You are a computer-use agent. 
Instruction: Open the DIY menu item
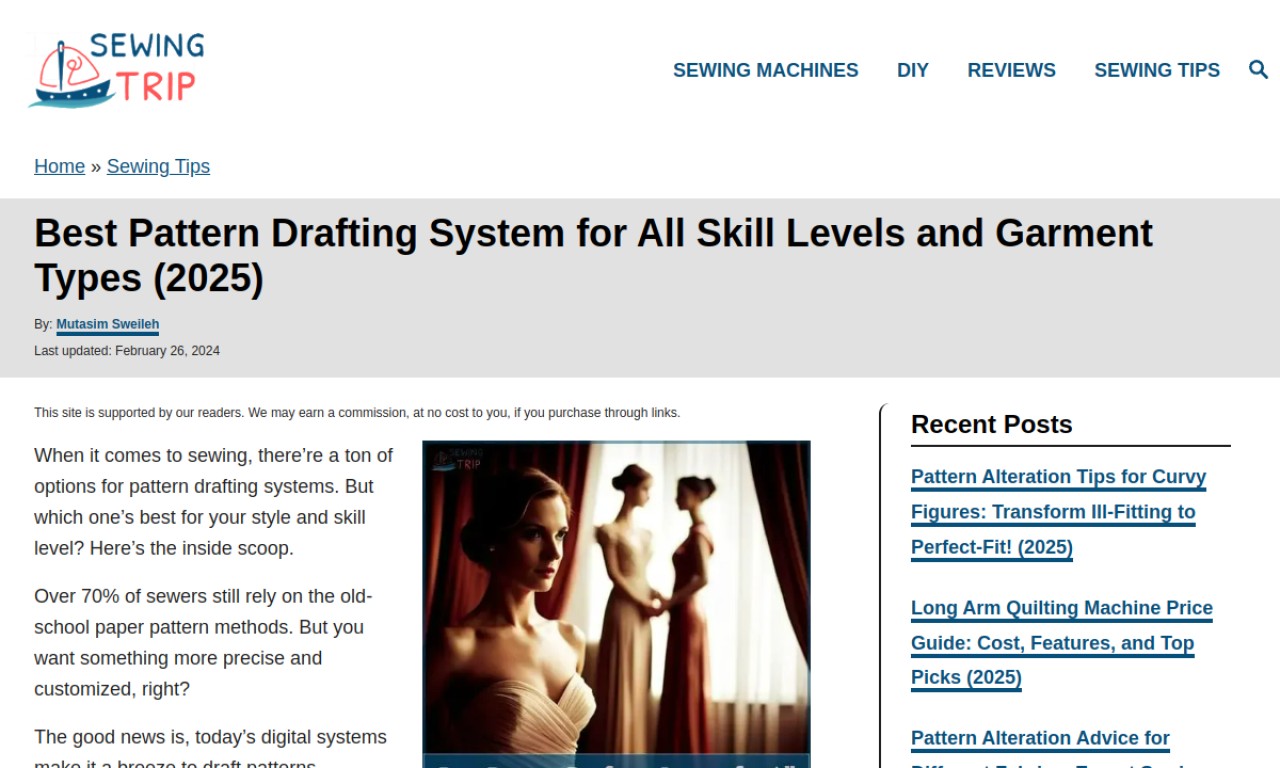coord(912,70)
